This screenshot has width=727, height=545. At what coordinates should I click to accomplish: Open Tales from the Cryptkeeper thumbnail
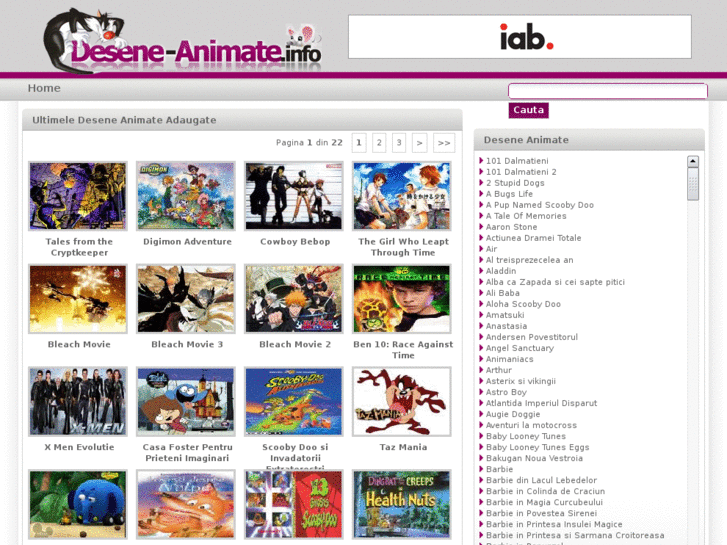tap(78, 196)
